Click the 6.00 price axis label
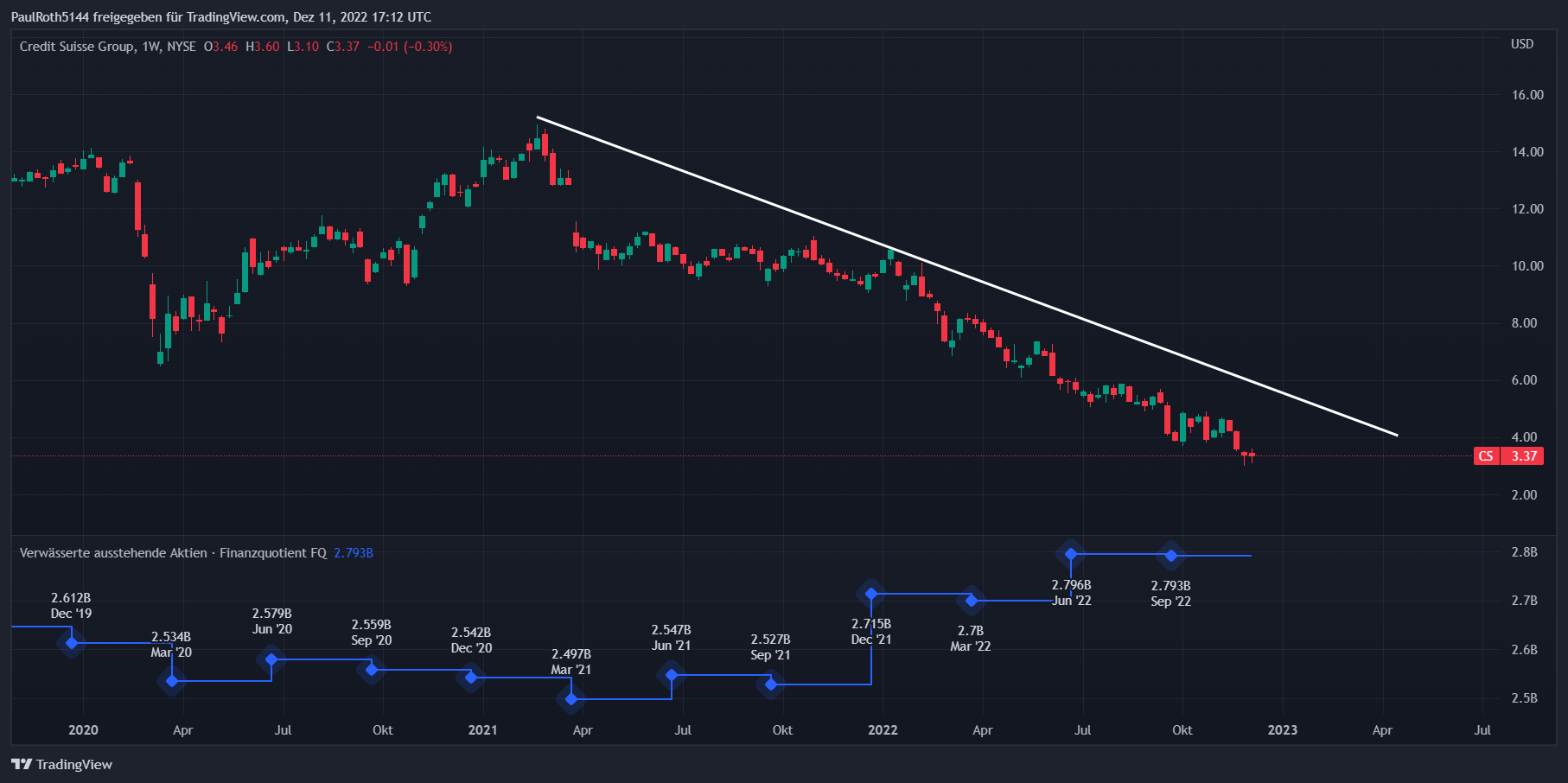 [x=1524, y=380]
